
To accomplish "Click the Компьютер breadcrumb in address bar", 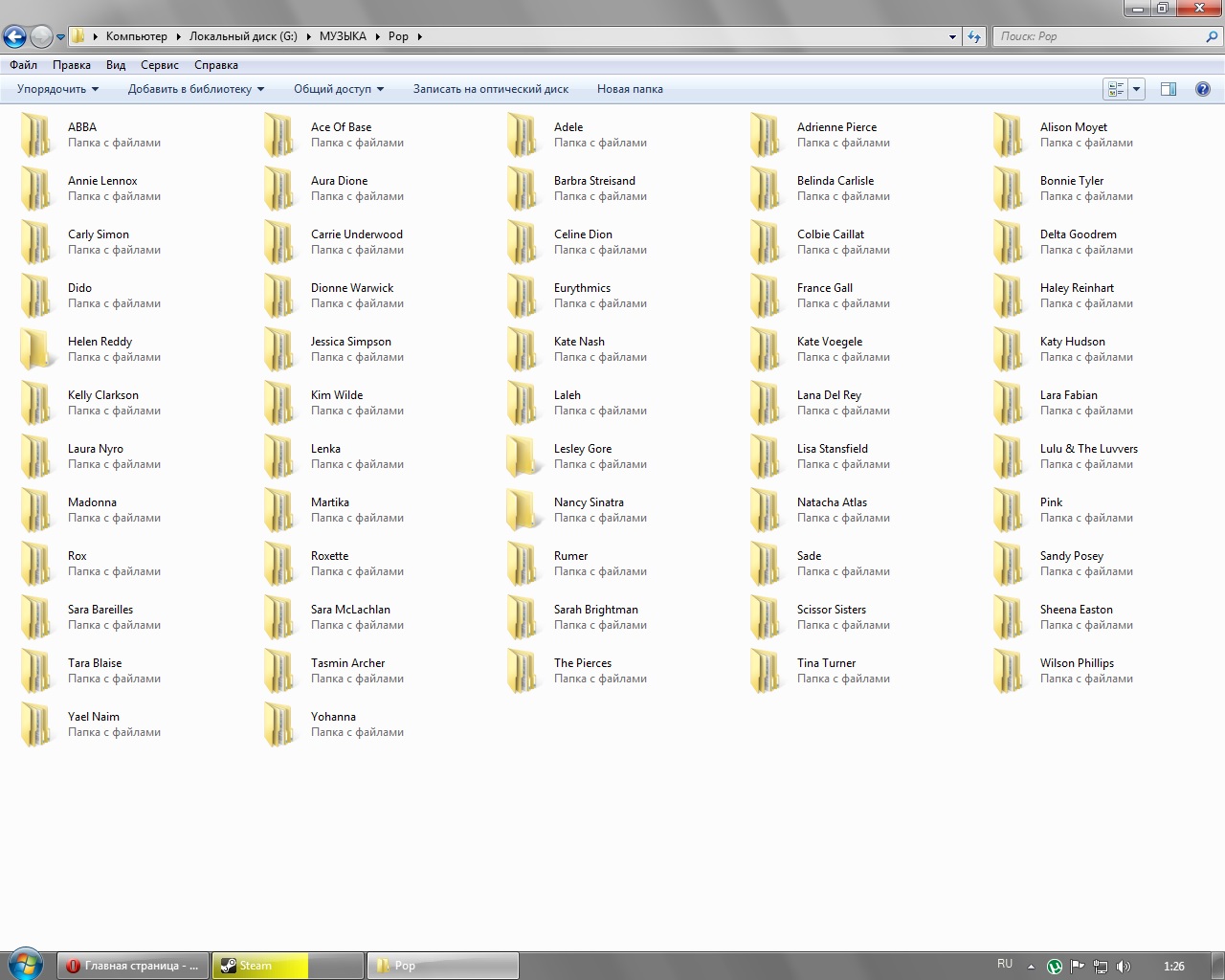I will (x=136, y=36).
